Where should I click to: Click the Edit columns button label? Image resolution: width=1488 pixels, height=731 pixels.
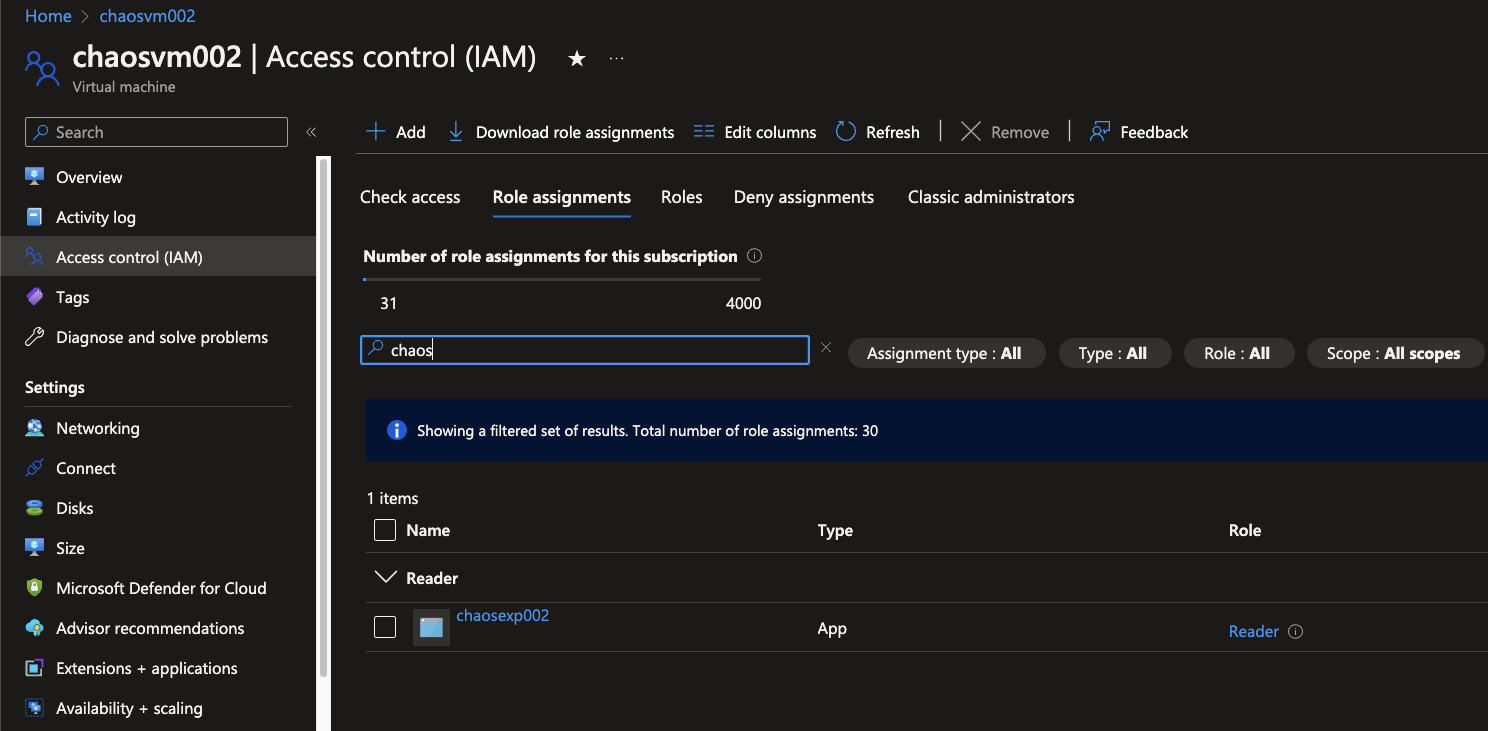770,132
